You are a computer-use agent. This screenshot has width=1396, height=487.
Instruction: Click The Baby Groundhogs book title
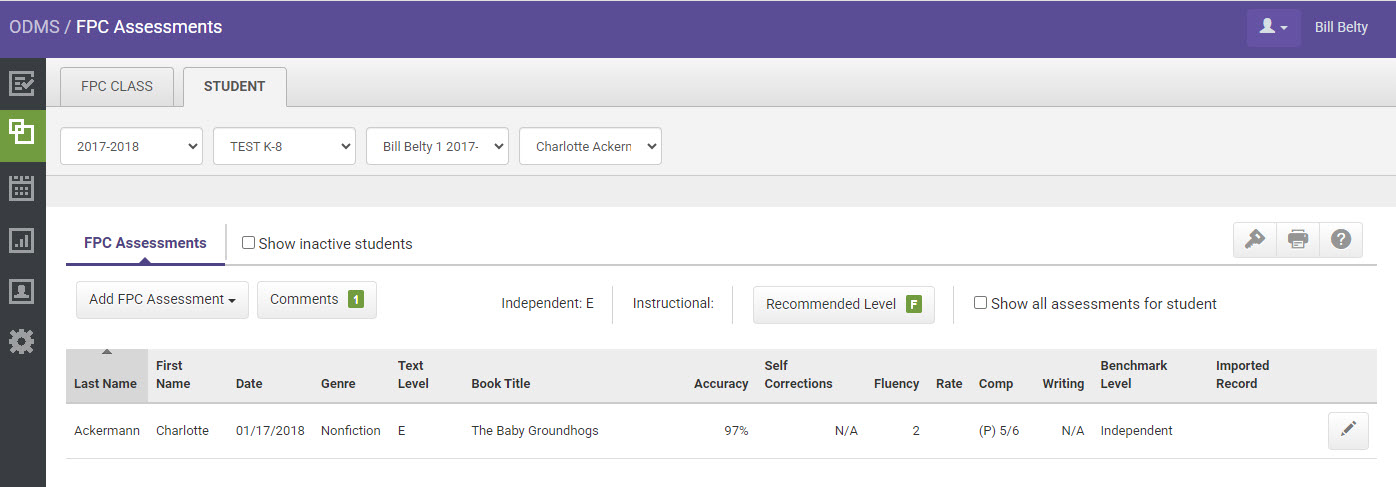pyautogui.click(x=535, y=430)
